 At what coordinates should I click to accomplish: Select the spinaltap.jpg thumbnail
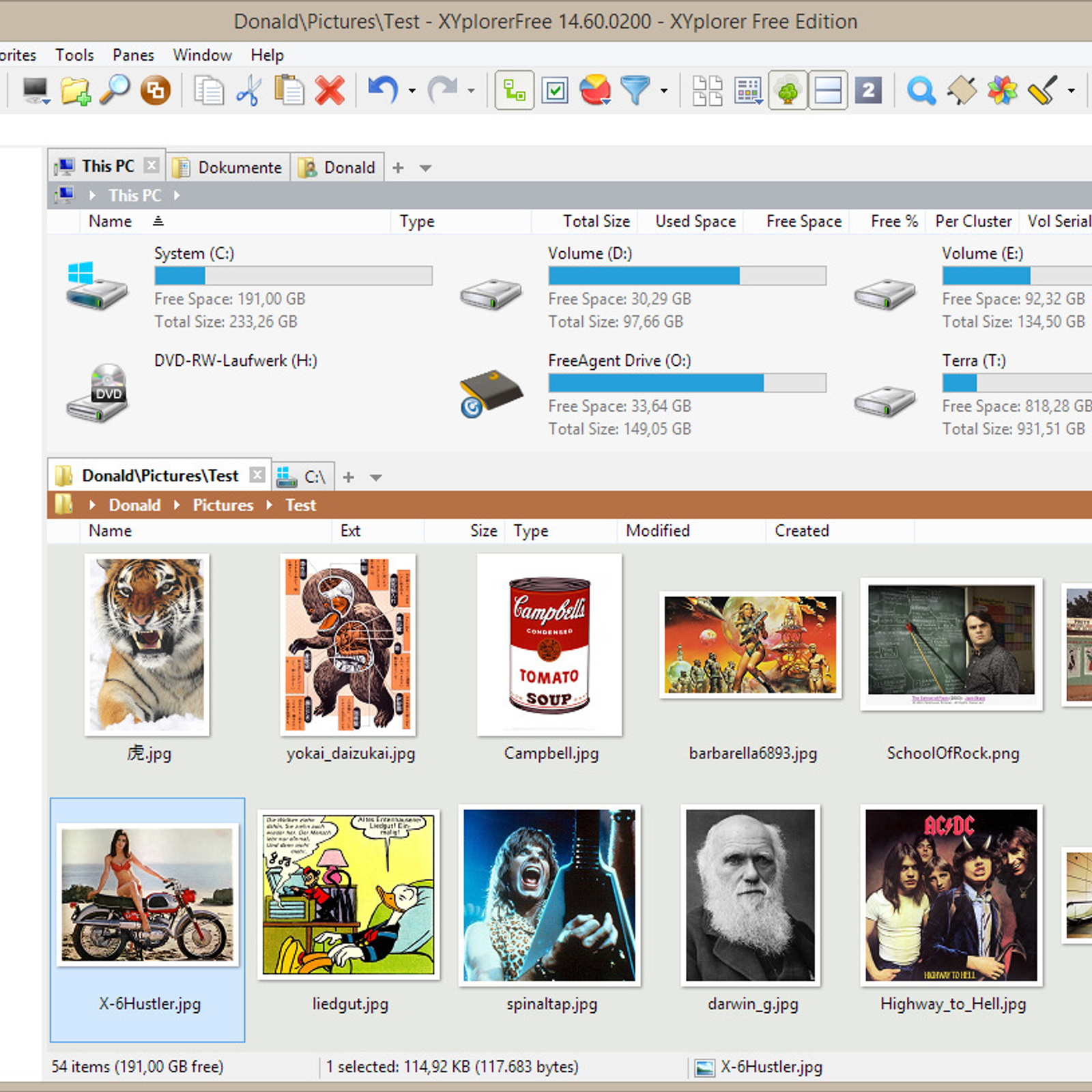549,895
